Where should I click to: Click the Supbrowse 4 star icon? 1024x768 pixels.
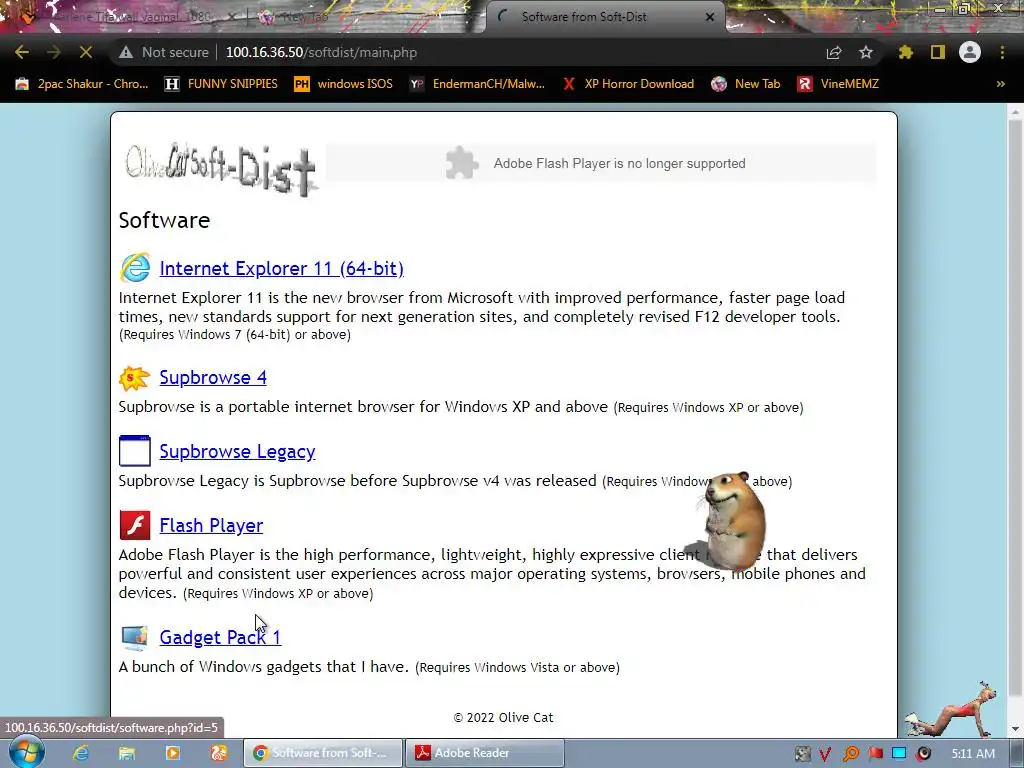coord(134,378)
